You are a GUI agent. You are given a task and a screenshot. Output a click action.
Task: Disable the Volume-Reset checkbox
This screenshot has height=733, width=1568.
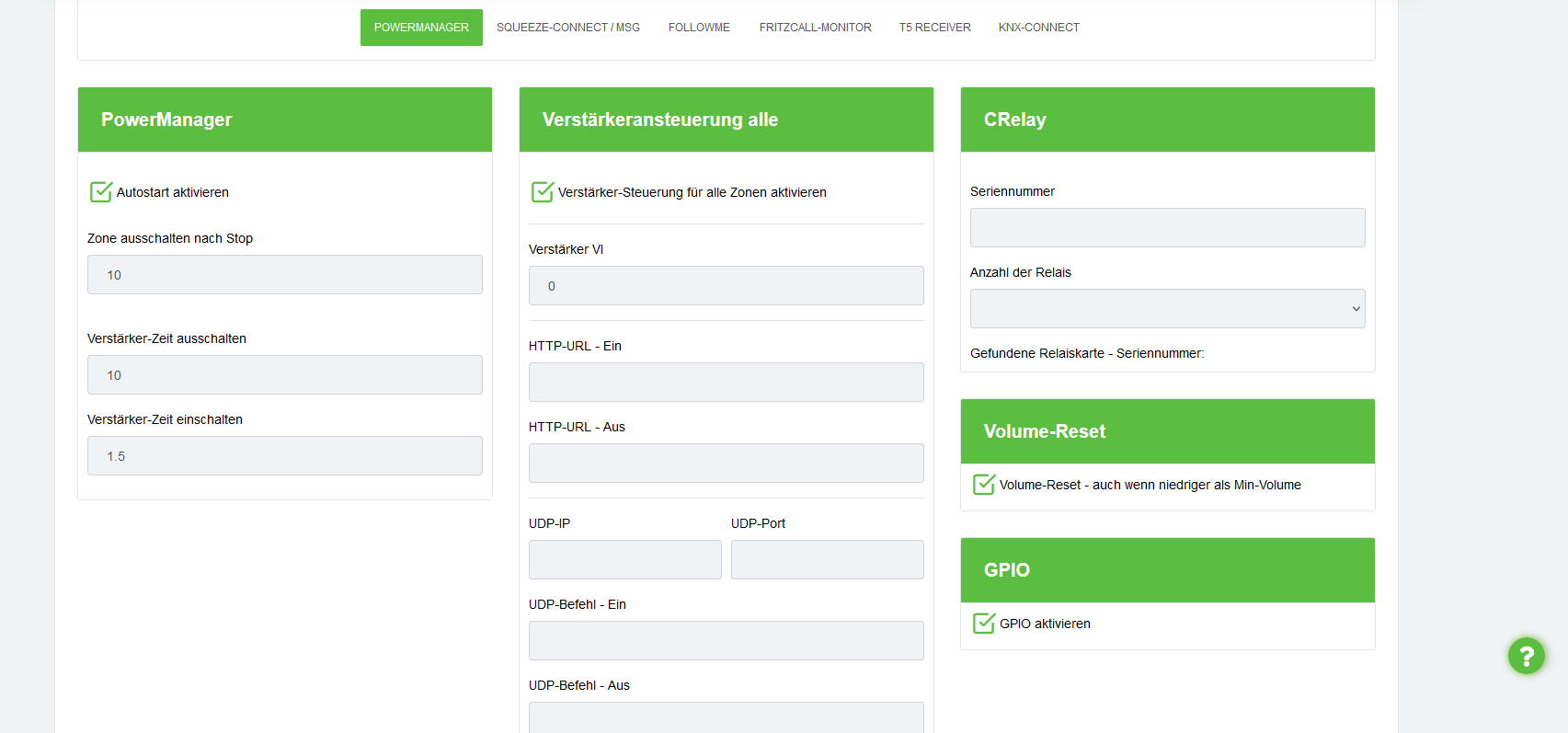pos(984,485)
